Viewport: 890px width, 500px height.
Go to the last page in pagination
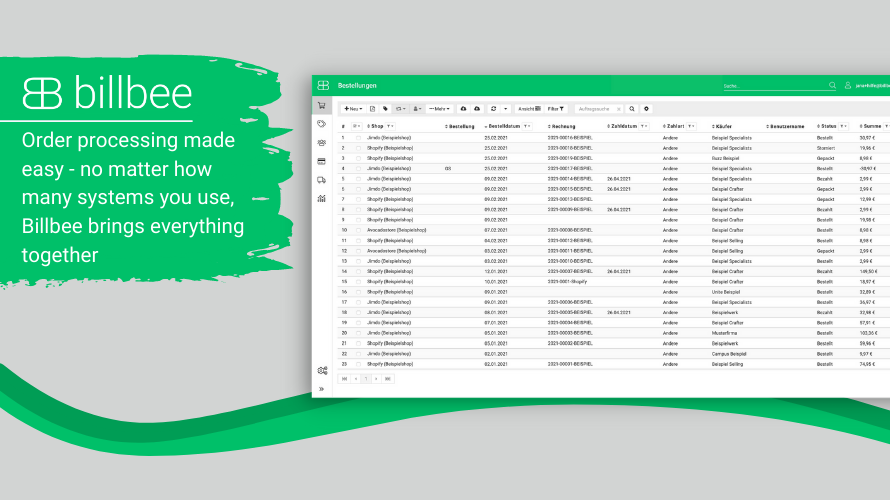[x=388, y=379]
